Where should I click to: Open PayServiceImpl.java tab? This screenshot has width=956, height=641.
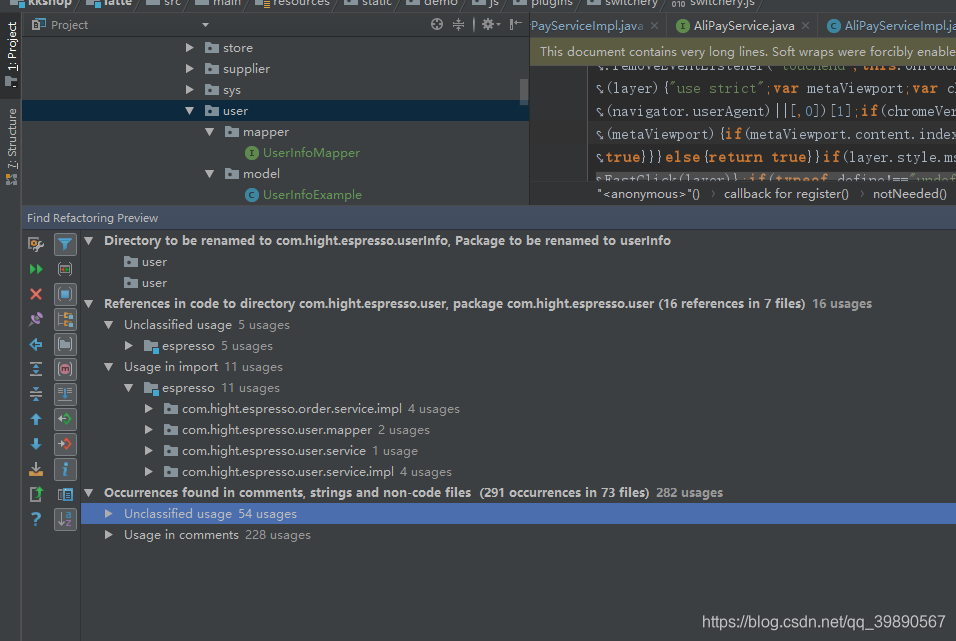[587, 26]
